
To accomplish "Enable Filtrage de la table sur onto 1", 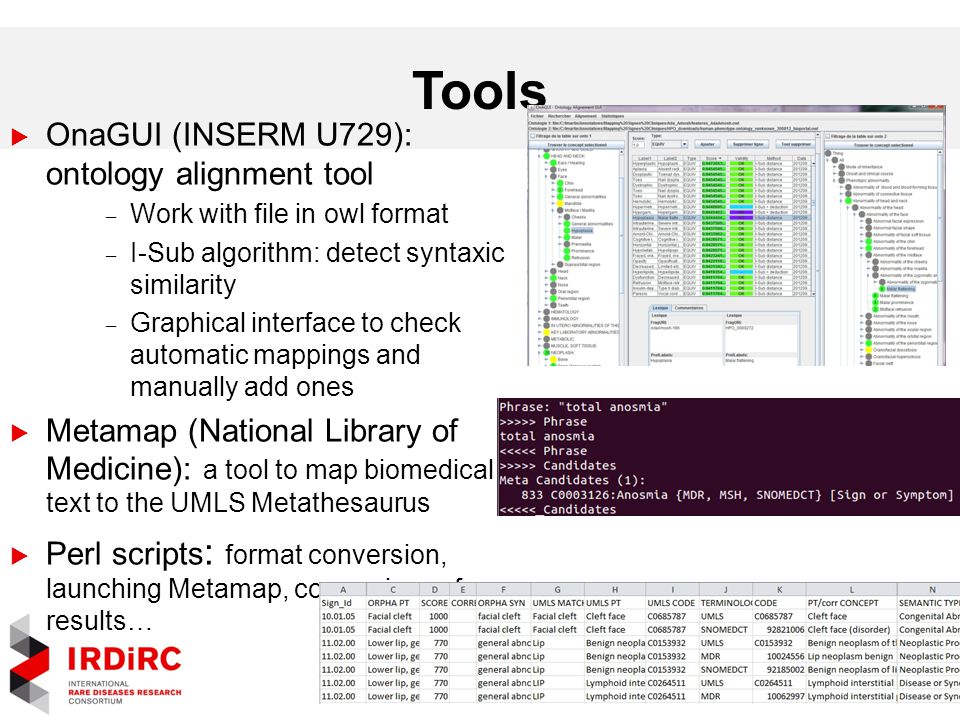I will click(x=533, y=136).
